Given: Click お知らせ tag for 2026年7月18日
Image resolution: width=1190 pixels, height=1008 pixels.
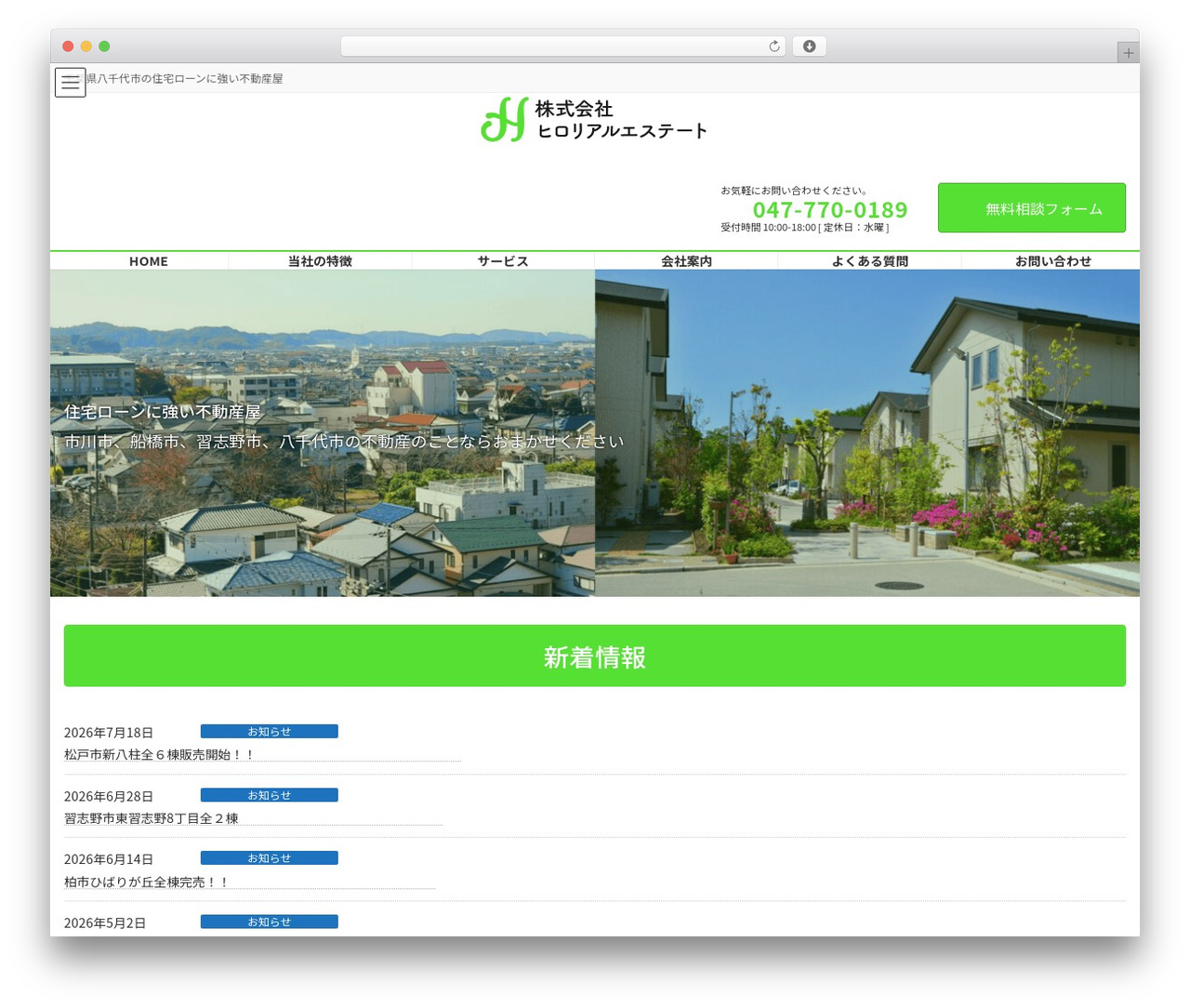Looking at the screenshot, I should [x=270, y=732].
